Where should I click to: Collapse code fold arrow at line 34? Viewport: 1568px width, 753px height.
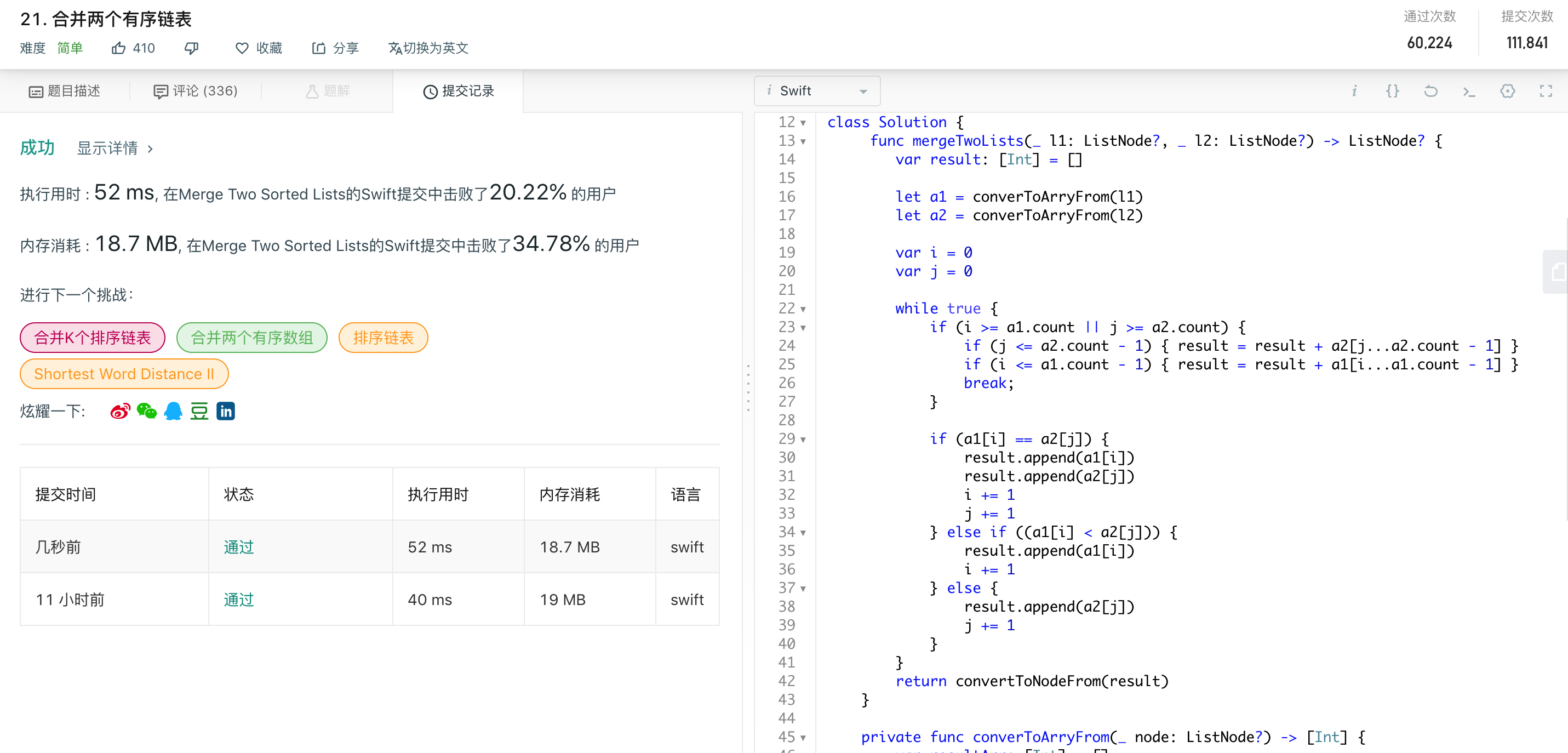[x=803, y=533]
